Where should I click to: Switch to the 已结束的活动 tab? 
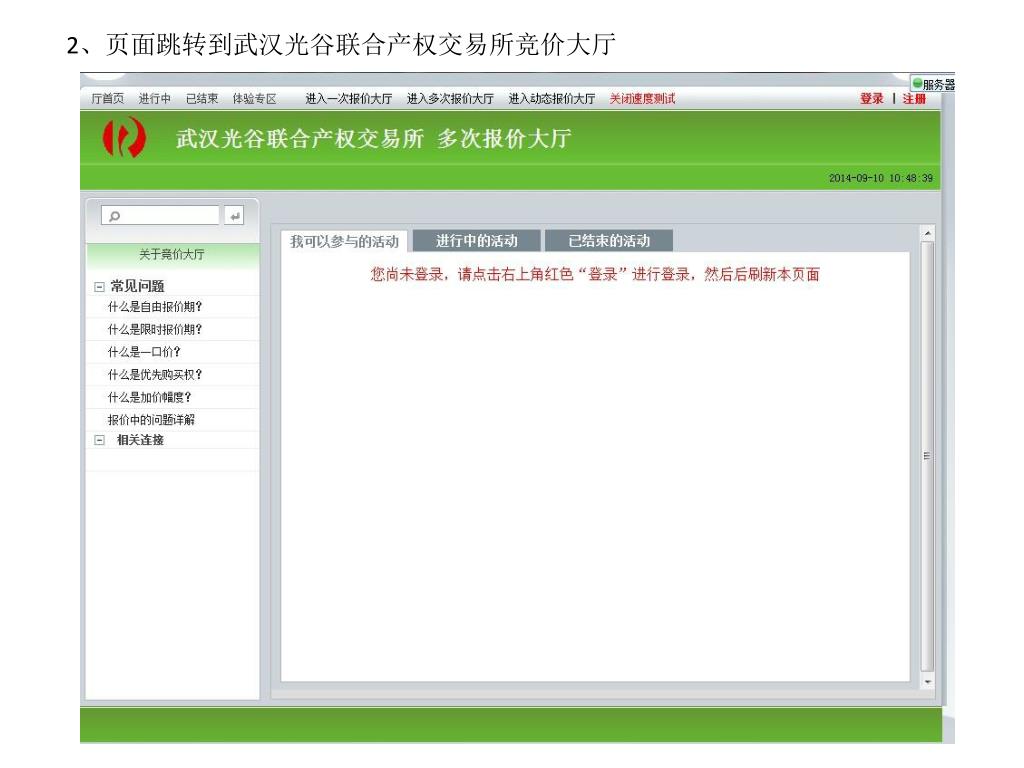pos(609,240)
